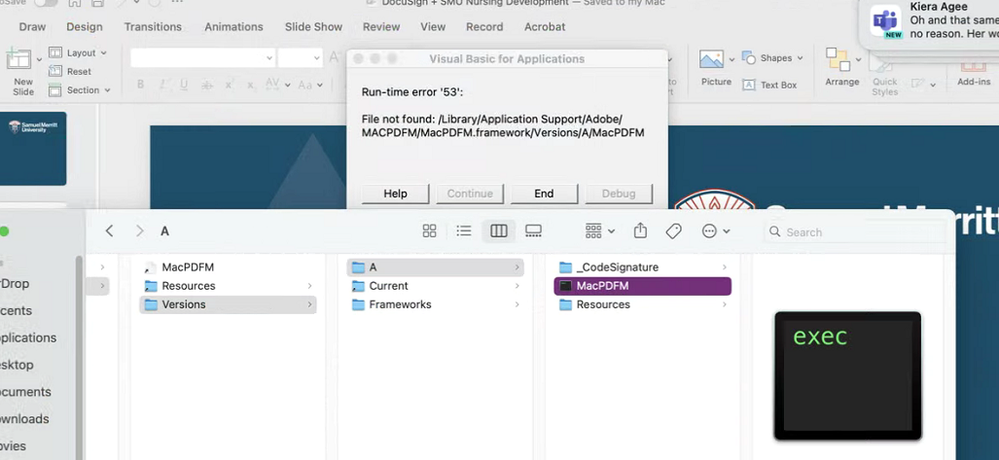This screenshot has height=460, width=999.
Task: Switch to the Review tab
Action: click(x=381, y=27)
